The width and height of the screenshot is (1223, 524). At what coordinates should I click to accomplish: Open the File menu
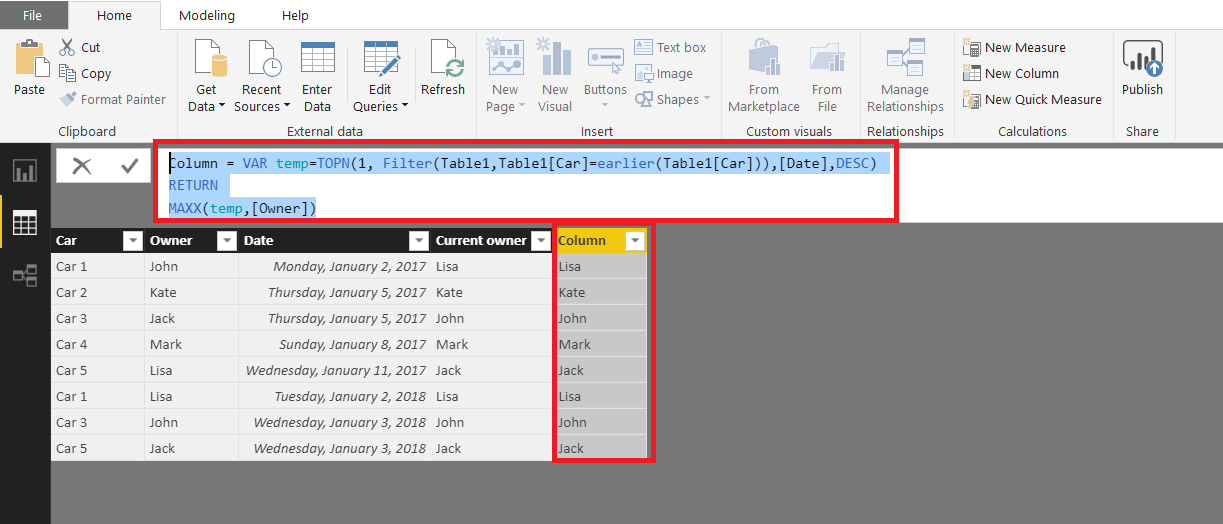[x=33, y=15]
